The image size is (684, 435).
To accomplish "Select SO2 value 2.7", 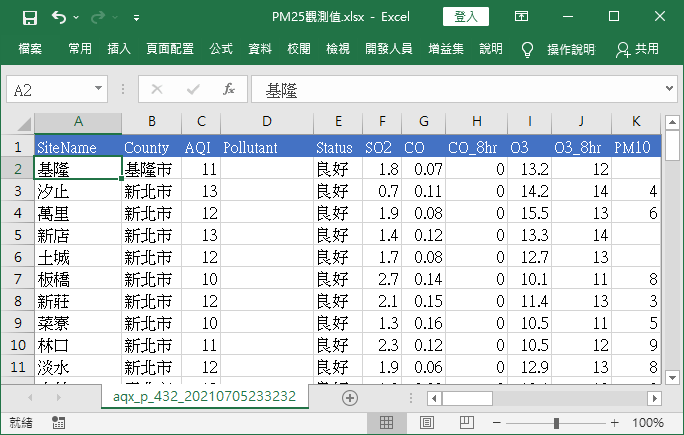I will point(382,279).
